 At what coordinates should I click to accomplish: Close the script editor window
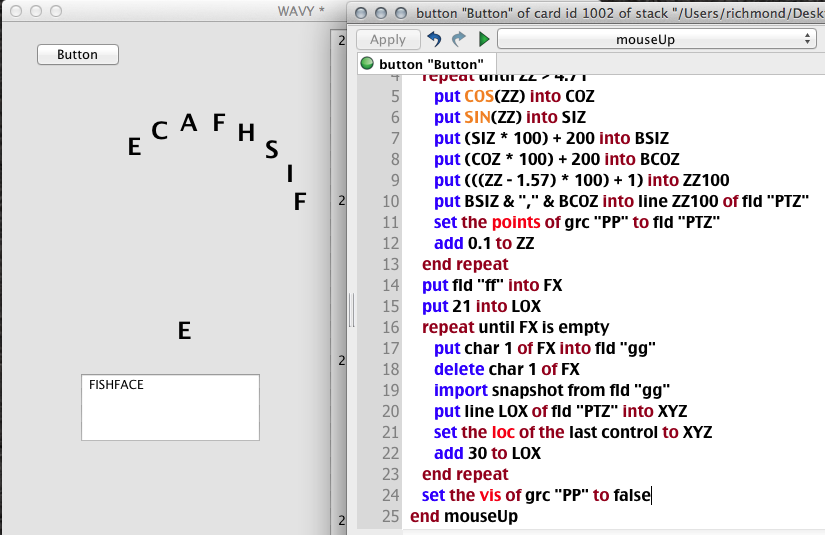[x=362, y=13]
